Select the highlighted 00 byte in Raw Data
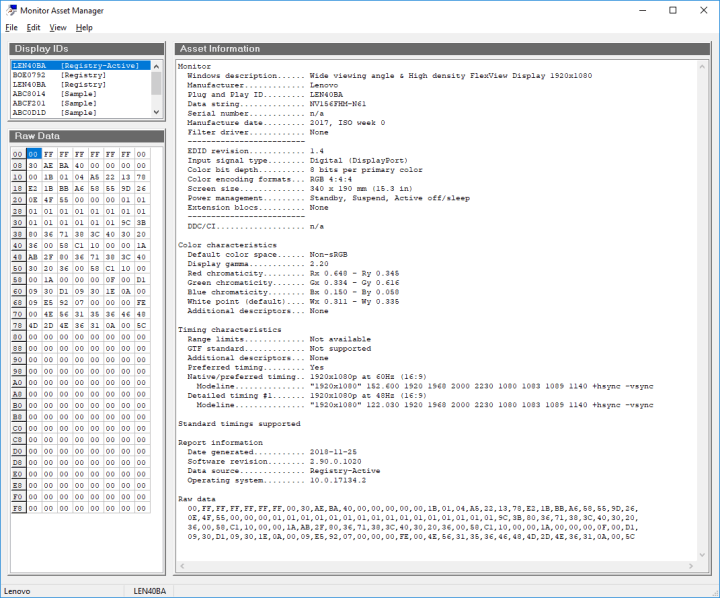 (34, 154)
